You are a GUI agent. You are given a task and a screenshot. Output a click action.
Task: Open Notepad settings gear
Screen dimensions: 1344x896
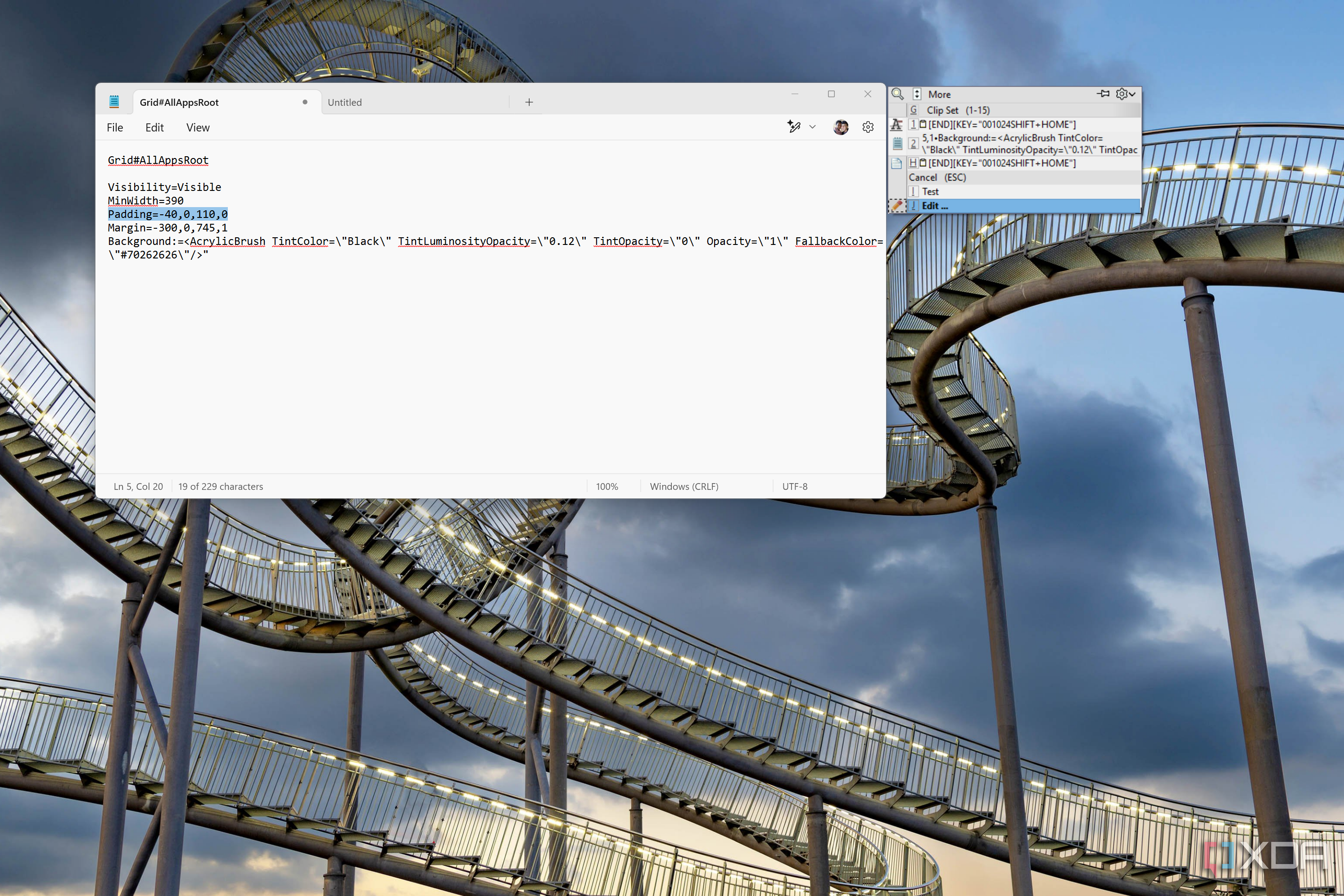coord(868,127)
